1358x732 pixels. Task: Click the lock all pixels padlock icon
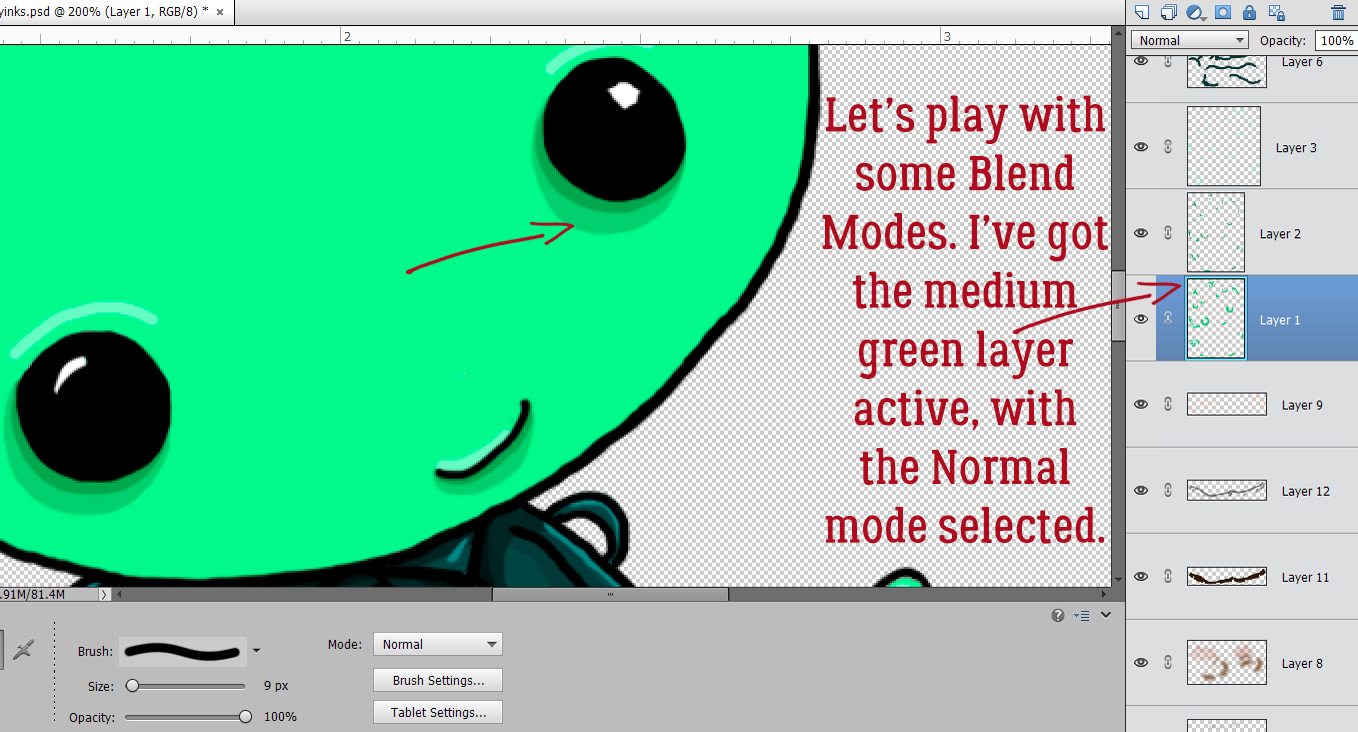click(x=1249, y=12)
